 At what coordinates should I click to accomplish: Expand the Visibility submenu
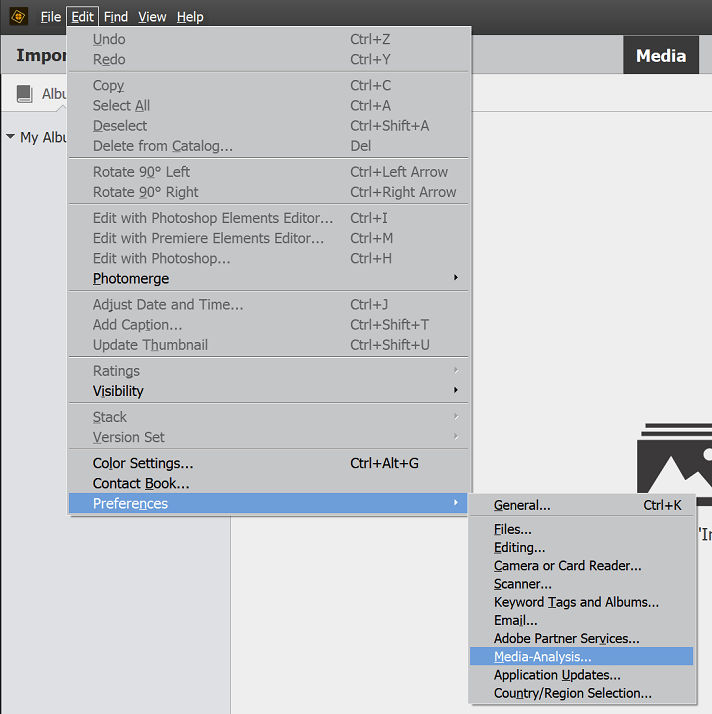click(268, 391)
